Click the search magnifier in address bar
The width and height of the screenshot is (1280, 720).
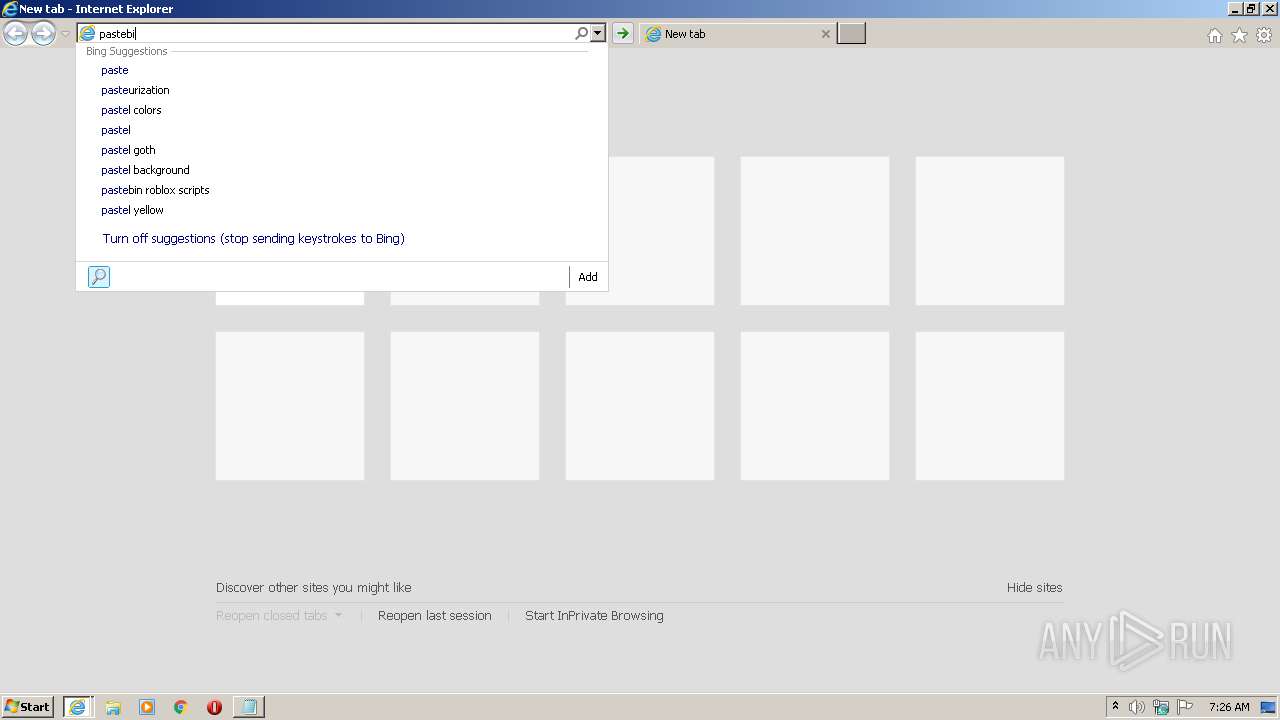coord(581,34)
